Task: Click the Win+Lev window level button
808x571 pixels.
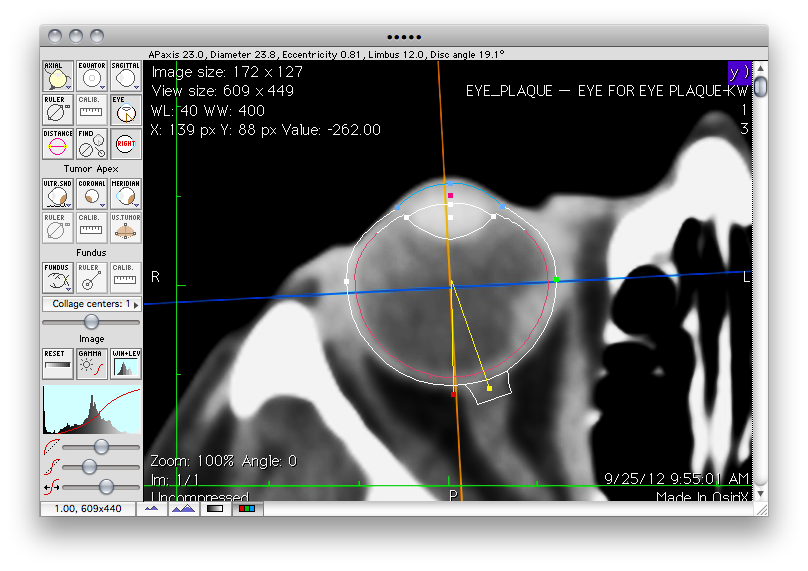Action: [x=126, y=364]
